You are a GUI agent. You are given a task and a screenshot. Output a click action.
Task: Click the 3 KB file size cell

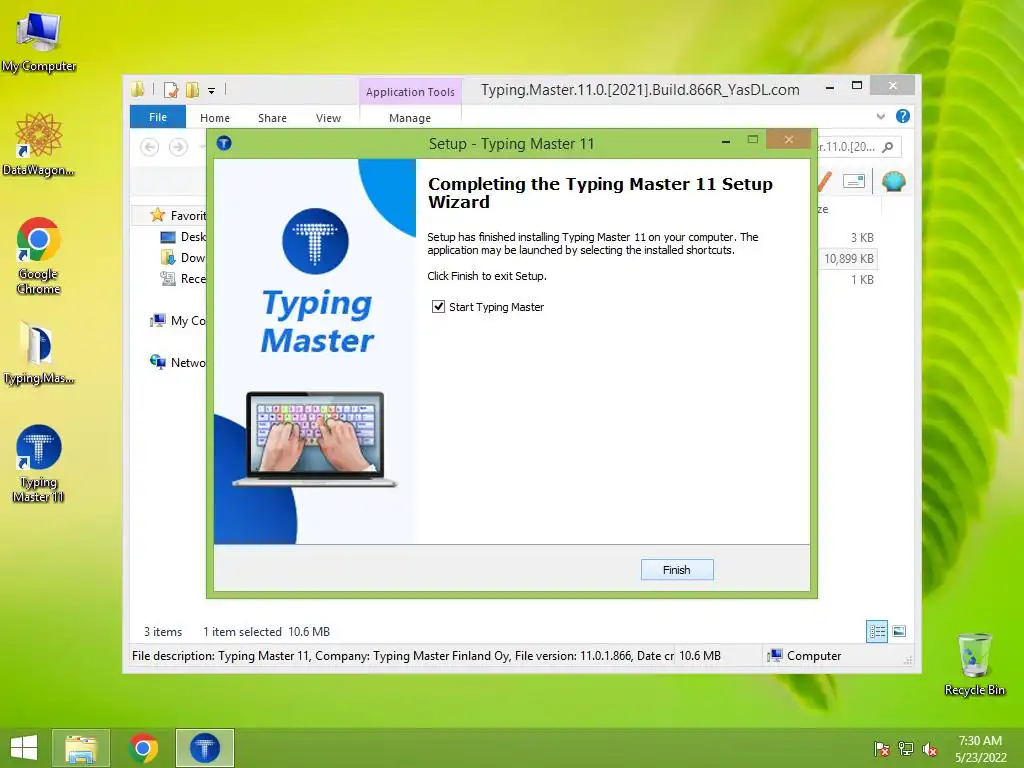[x=862, y=238]
